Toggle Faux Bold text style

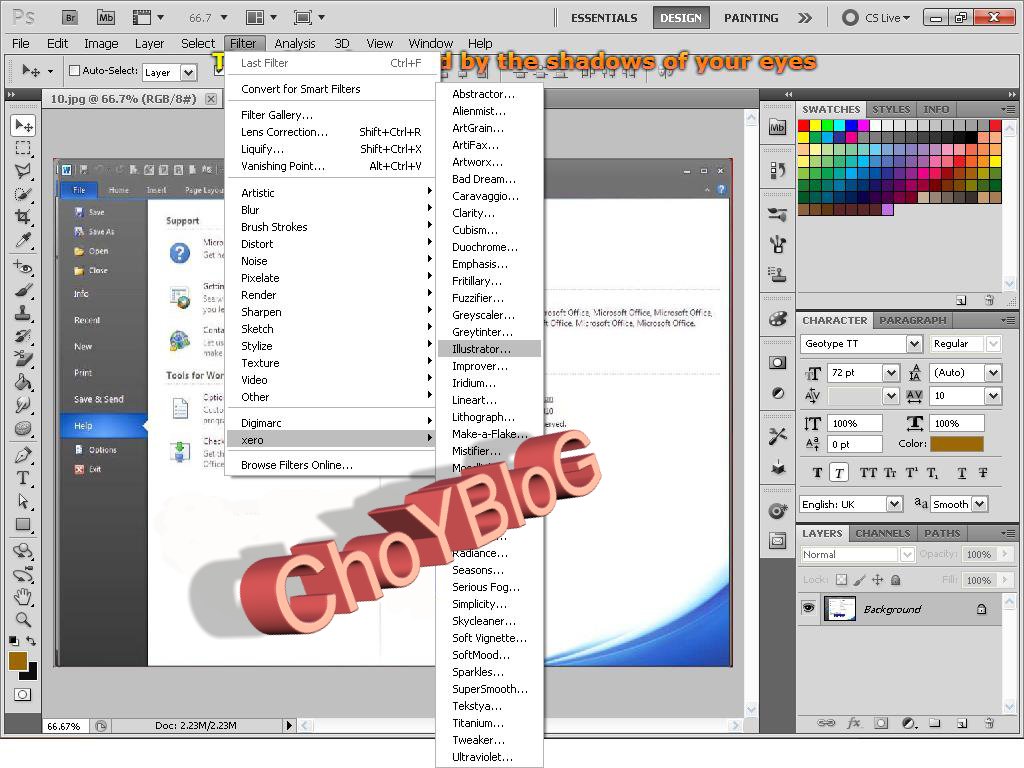click(x=817, y=472)
